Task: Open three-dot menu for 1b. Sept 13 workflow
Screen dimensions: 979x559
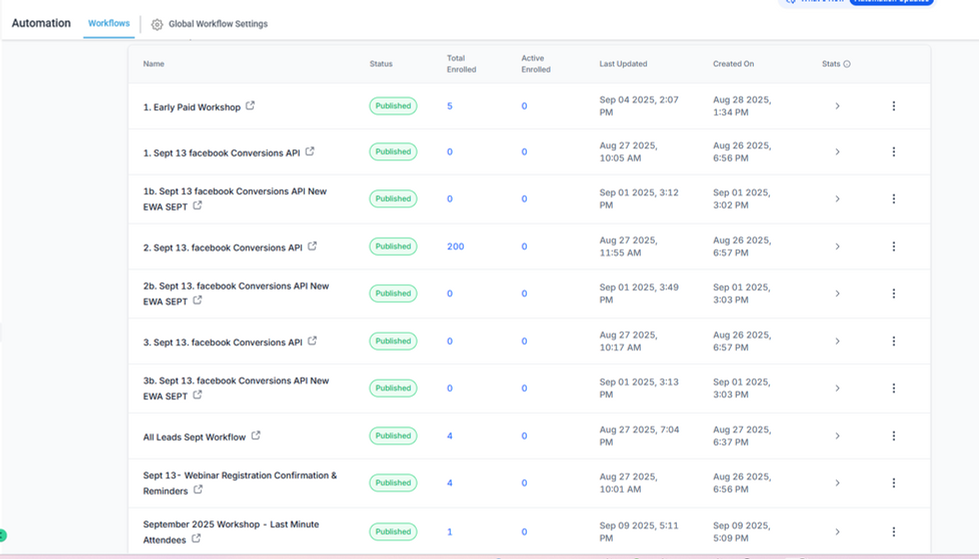Action: click(893, 199)
